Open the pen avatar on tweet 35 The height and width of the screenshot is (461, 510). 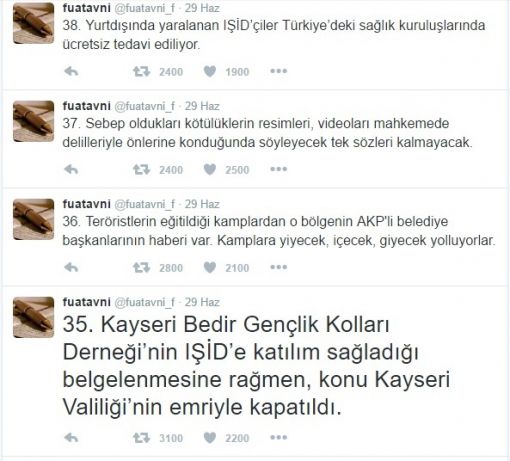tap(33, 317)
